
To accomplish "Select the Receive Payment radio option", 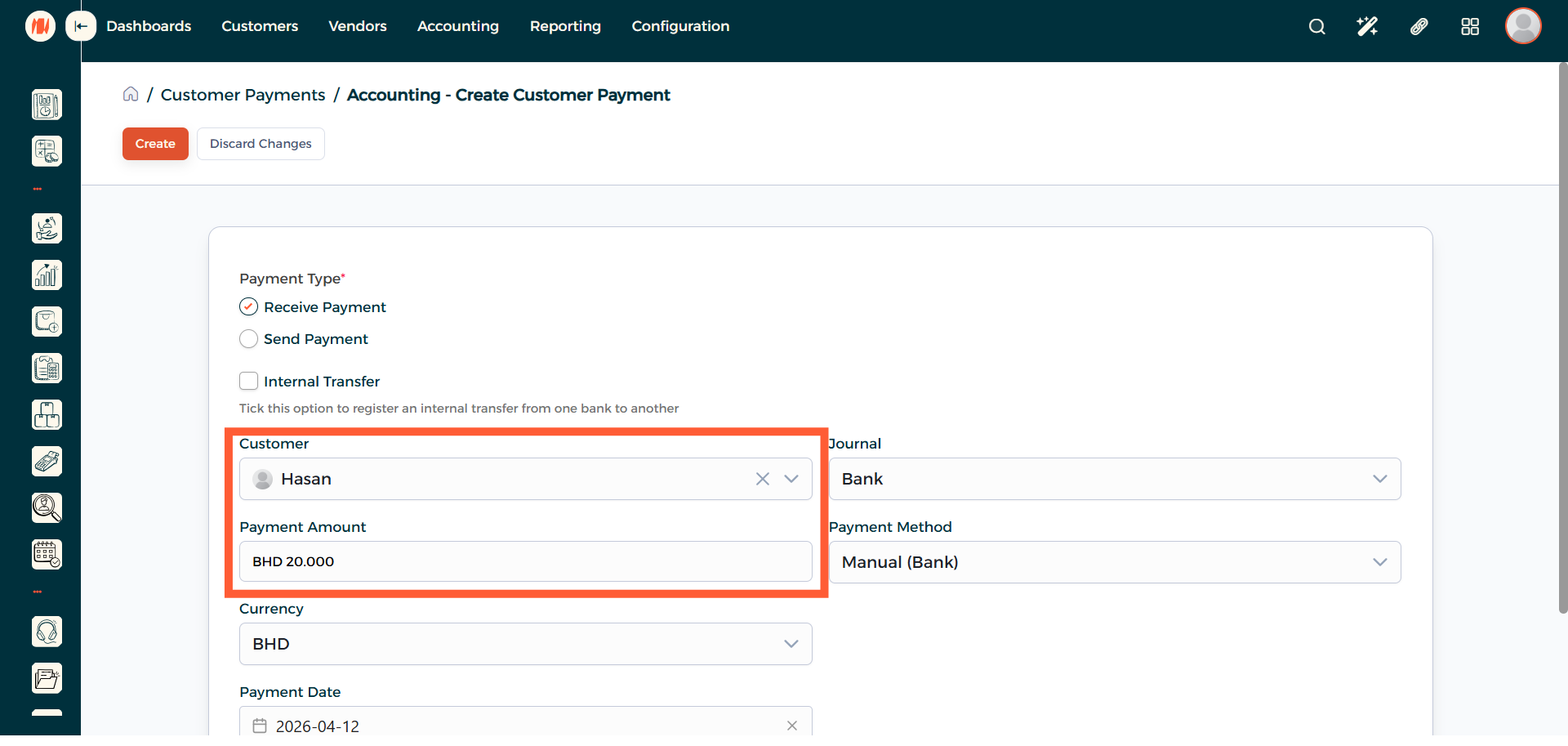I will [249, 307].
